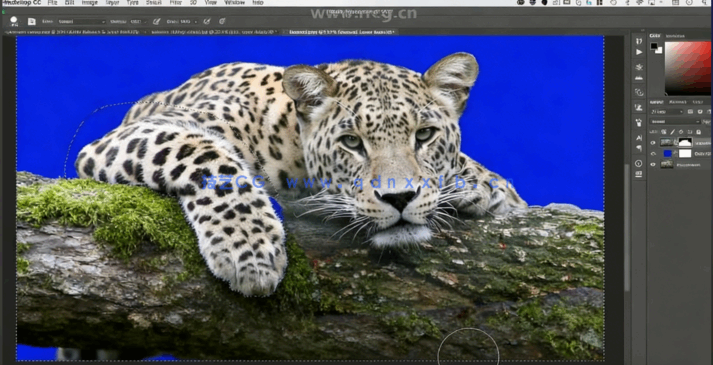Pick a red shade in the color field
Viewport: 713px width, 365px height.
[x=688, y=68]
